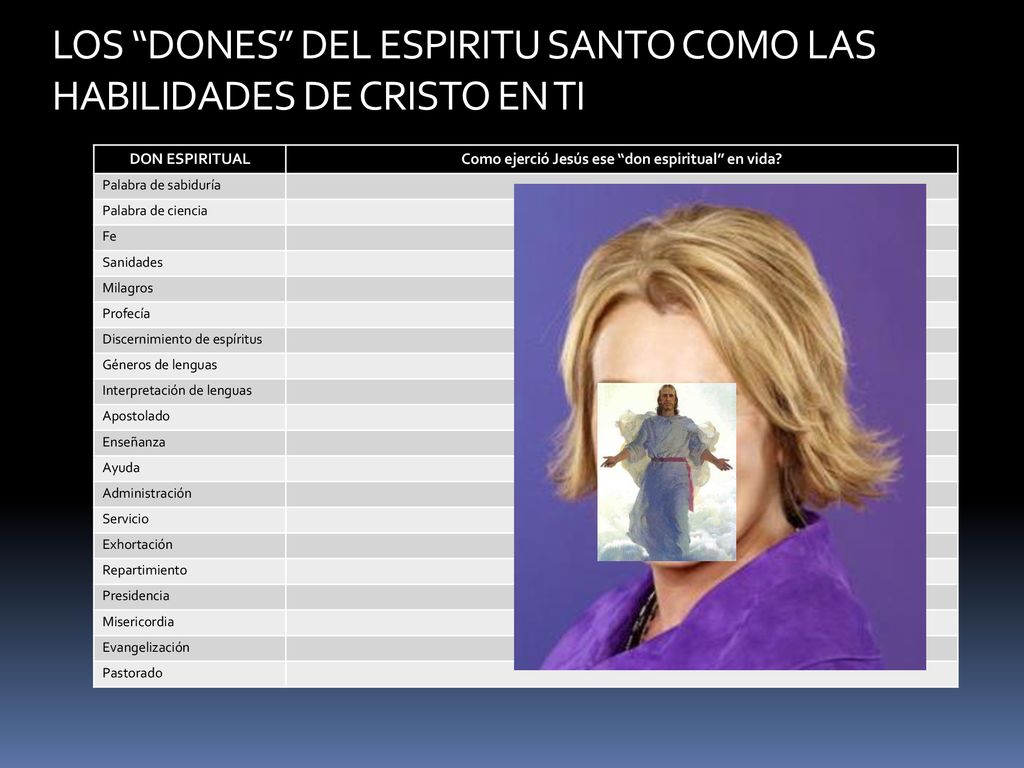Click the "Géneros de lenguas" cell
Image resolution: width=1024 pixels, height=768 pixels.
coord(190,365)
